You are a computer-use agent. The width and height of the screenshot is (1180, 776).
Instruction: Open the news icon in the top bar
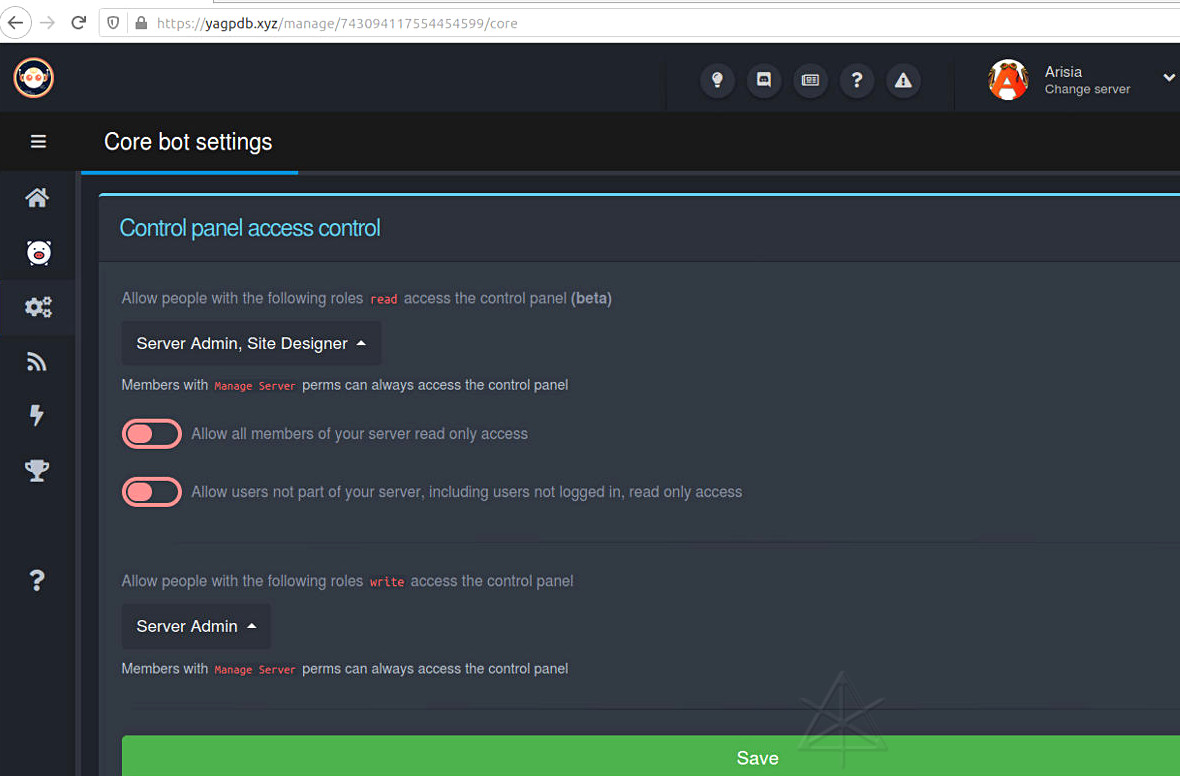[810, 80]
